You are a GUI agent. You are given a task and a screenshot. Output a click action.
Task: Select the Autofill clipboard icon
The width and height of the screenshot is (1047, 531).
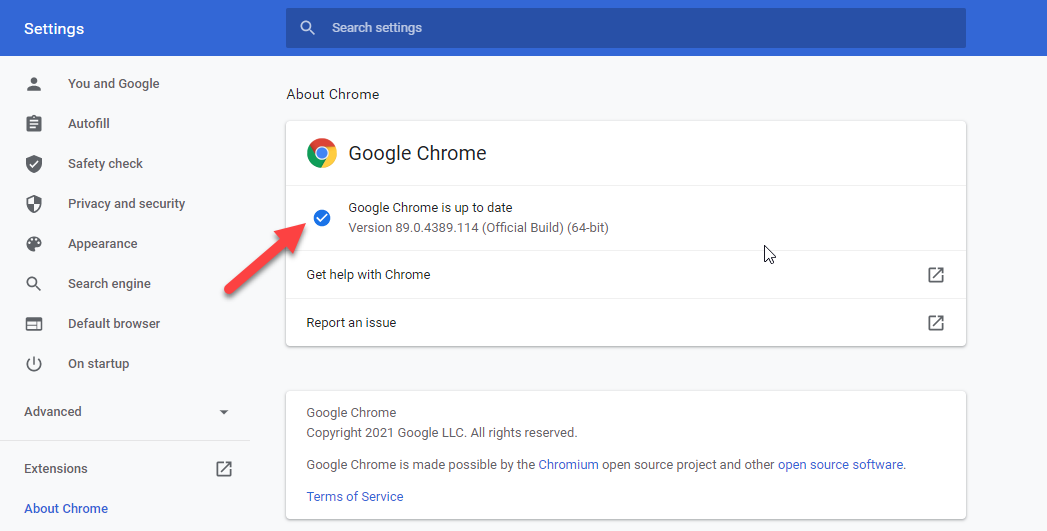pyautogui.click(x=33, y=124)
